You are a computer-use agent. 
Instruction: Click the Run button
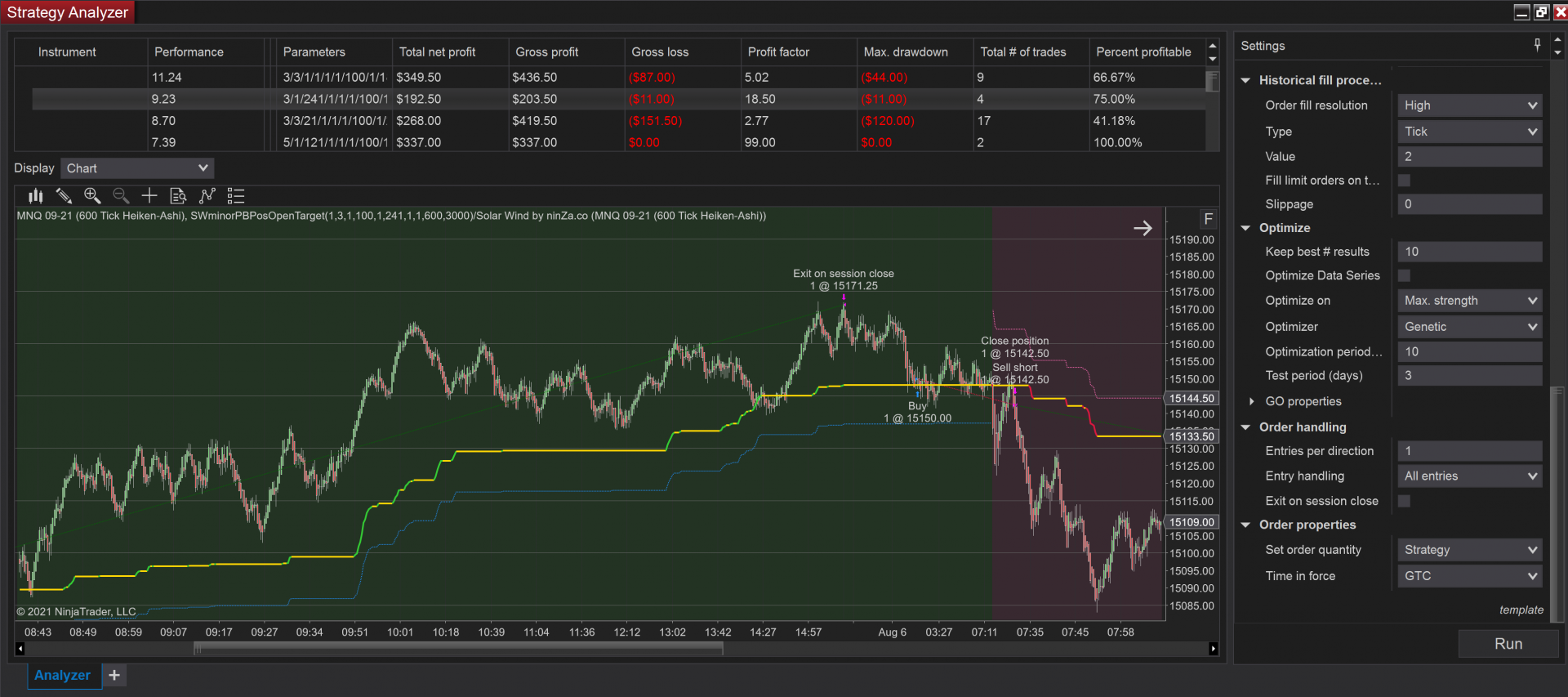click(1508, 644)
